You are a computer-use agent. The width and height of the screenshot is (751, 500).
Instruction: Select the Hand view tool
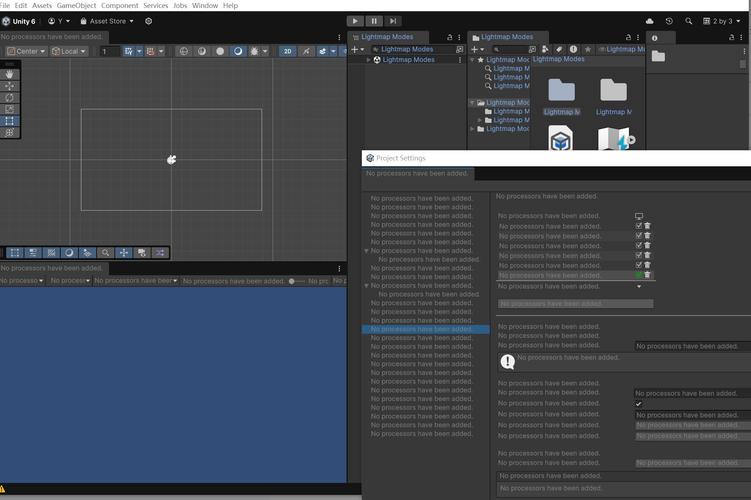pos(10,75)
